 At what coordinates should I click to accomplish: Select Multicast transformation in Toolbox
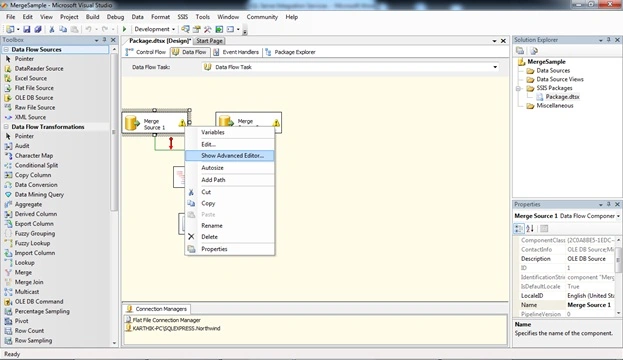click(27, 292)
